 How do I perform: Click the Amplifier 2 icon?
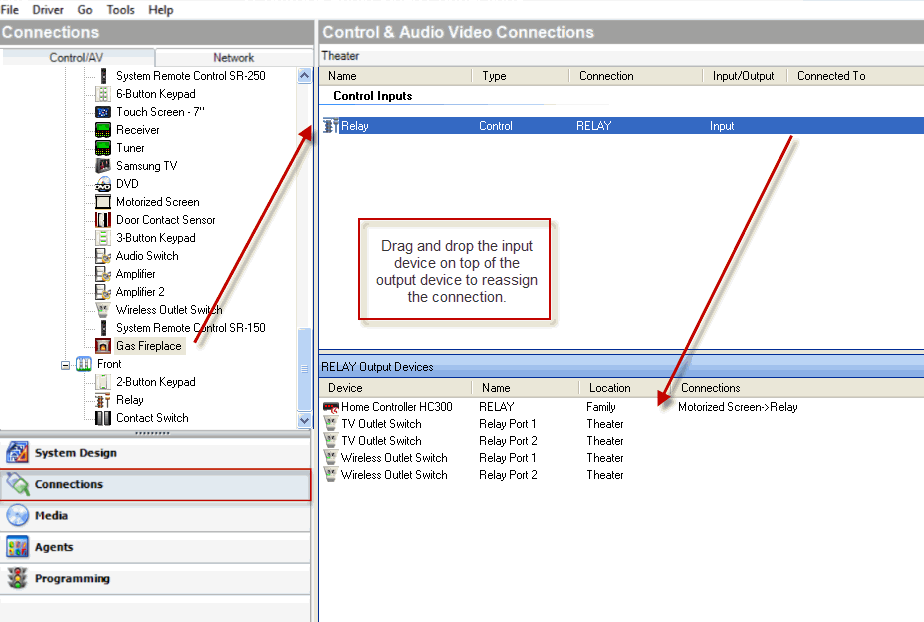103,292
